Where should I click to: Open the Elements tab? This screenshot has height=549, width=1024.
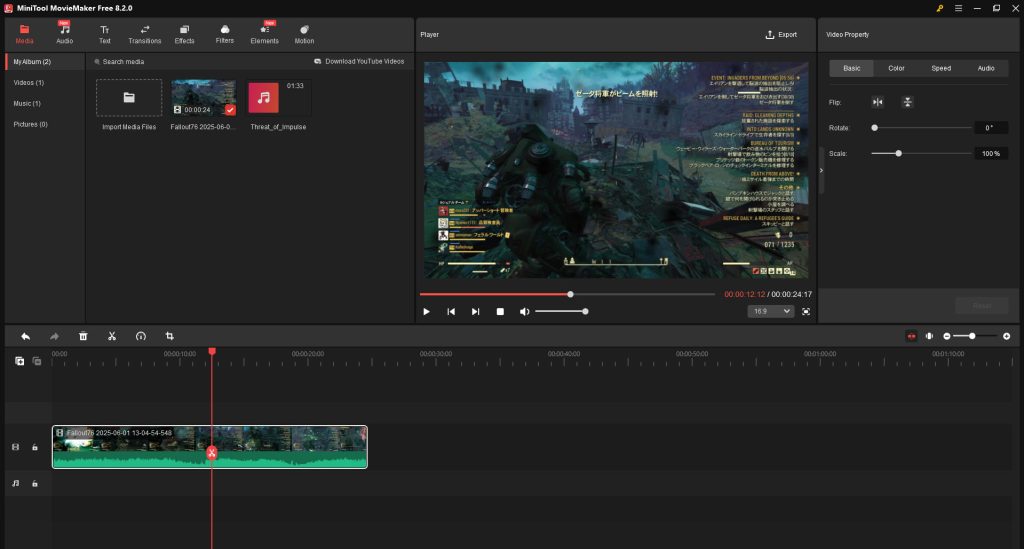[264, 34]
